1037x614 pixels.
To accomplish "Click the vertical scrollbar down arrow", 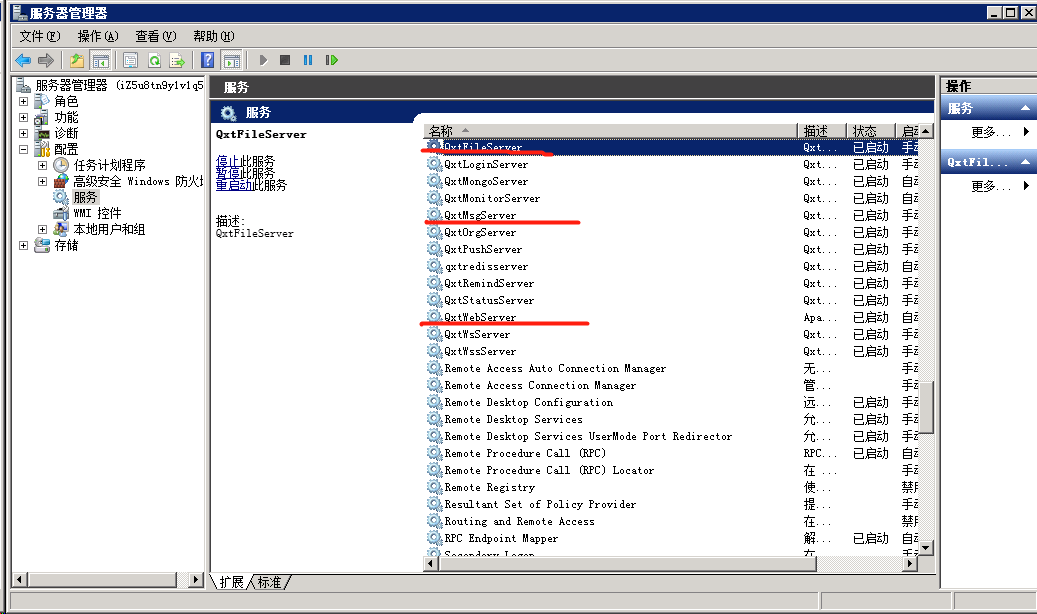I will (x=925, y=547).
